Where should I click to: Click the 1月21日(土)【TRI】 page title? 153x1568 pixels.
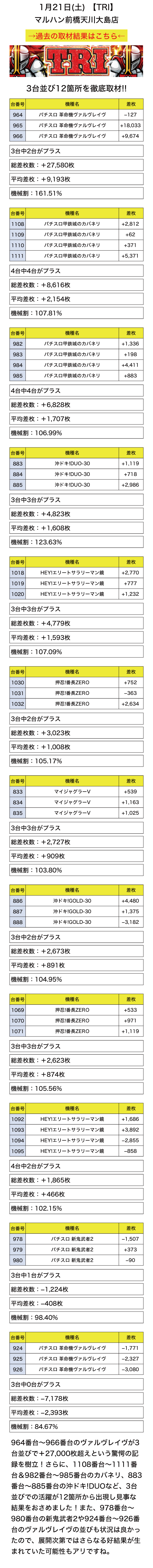(x=76, y=7)
